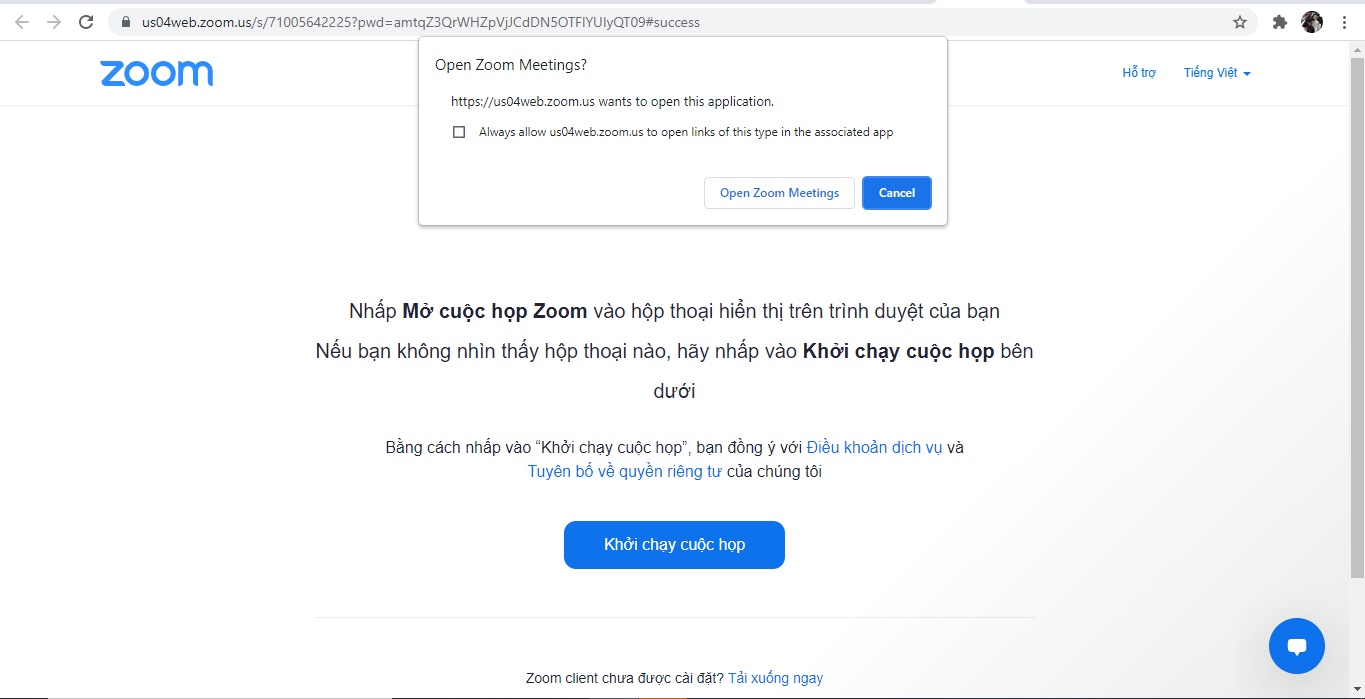Open the Chrome profile avatar
This screenshot has height=699, width=1365.
click(x=1312, y=22)
